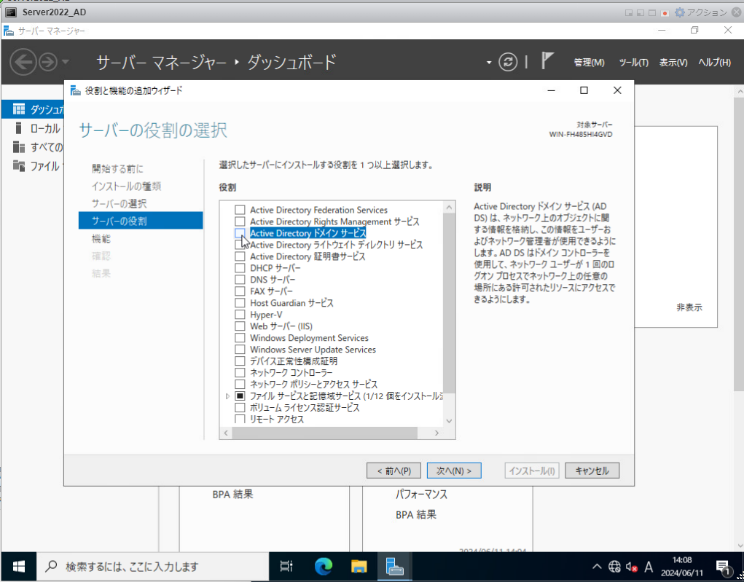Select ボリューム ライセンス認証サービス role text

pos(305,407)
